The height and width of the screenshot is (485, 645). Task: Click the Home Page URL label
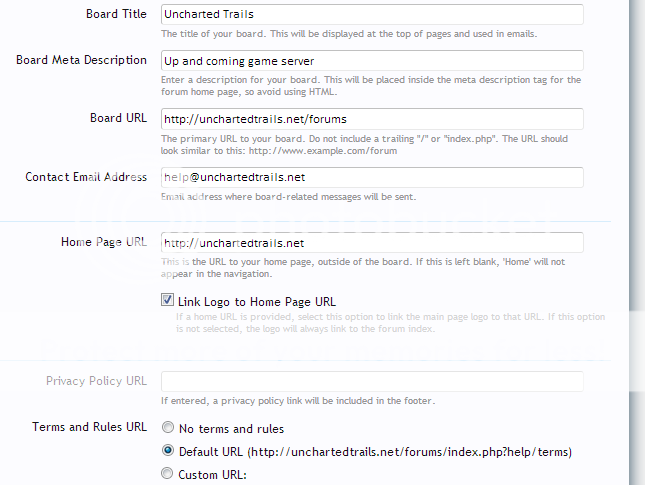(104, 242)
